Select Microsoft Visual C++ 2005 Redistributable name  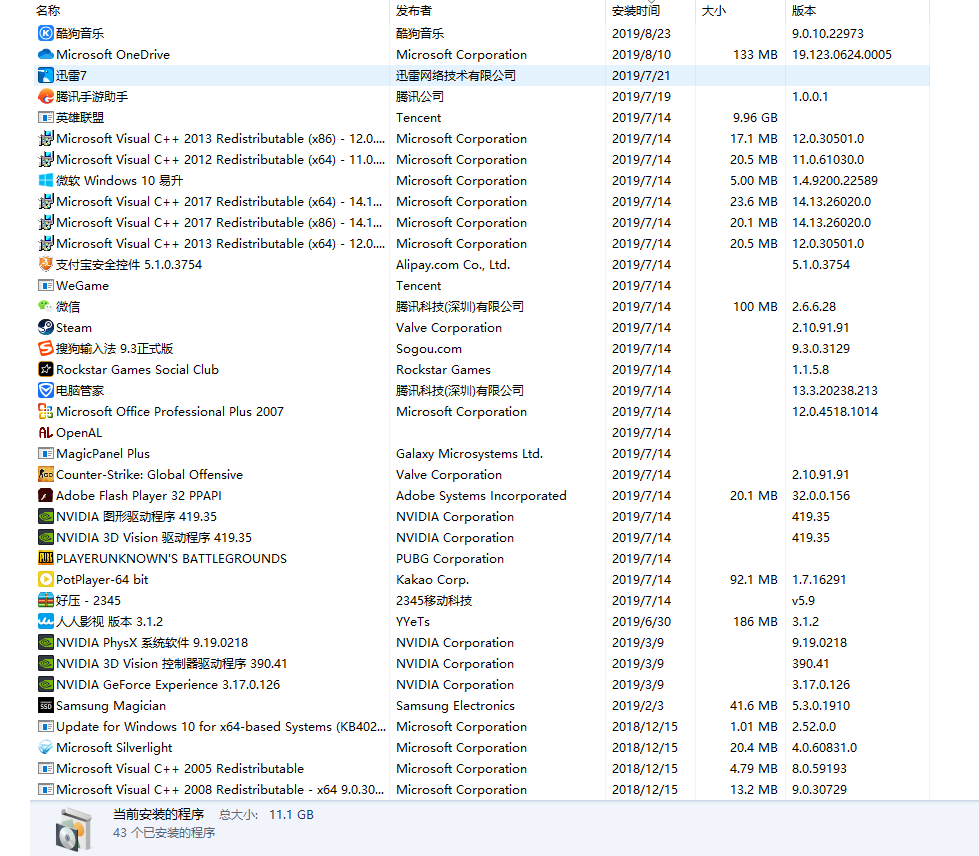[x=180, y=769]
